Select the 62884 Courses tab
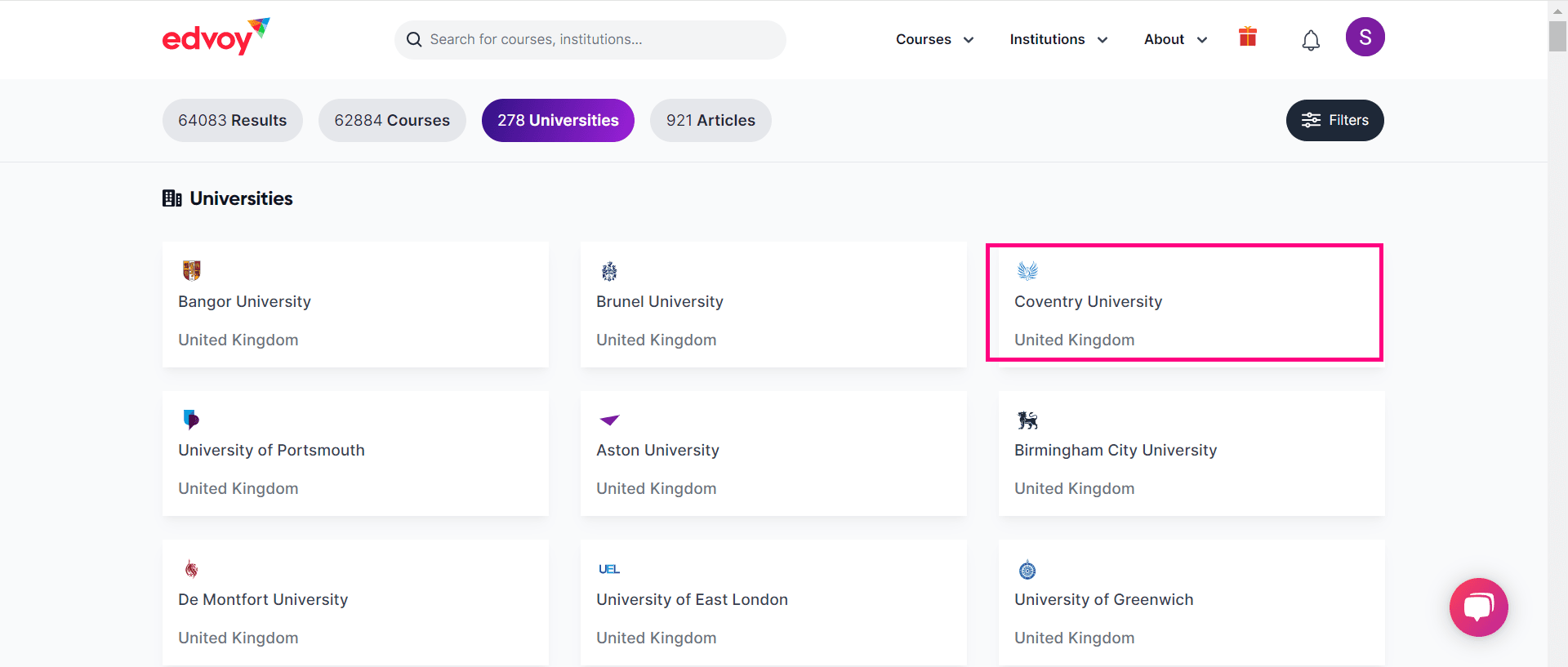 (x=392, y=120)
